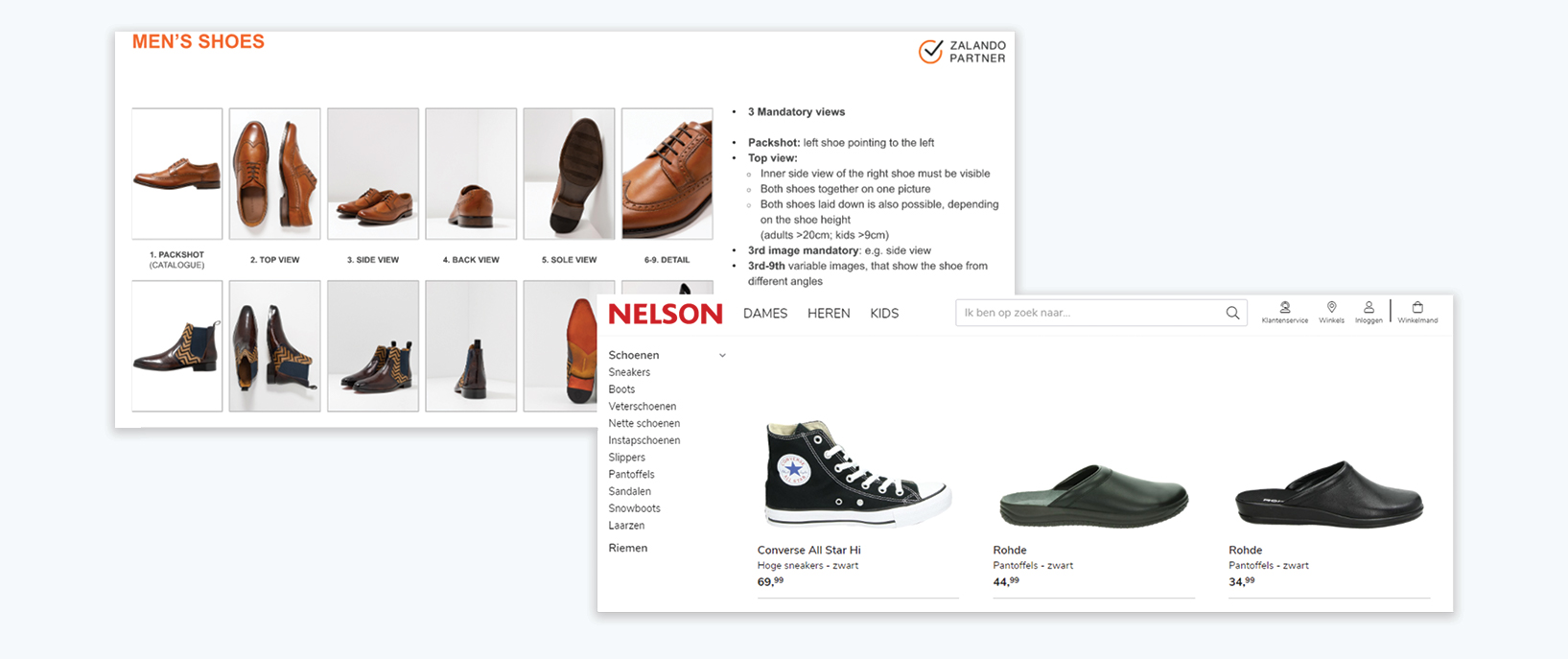Screen dimensions: 1568x659
Task: Select the Rohde slipper priced 34,99
Action: coord(1328,494)
